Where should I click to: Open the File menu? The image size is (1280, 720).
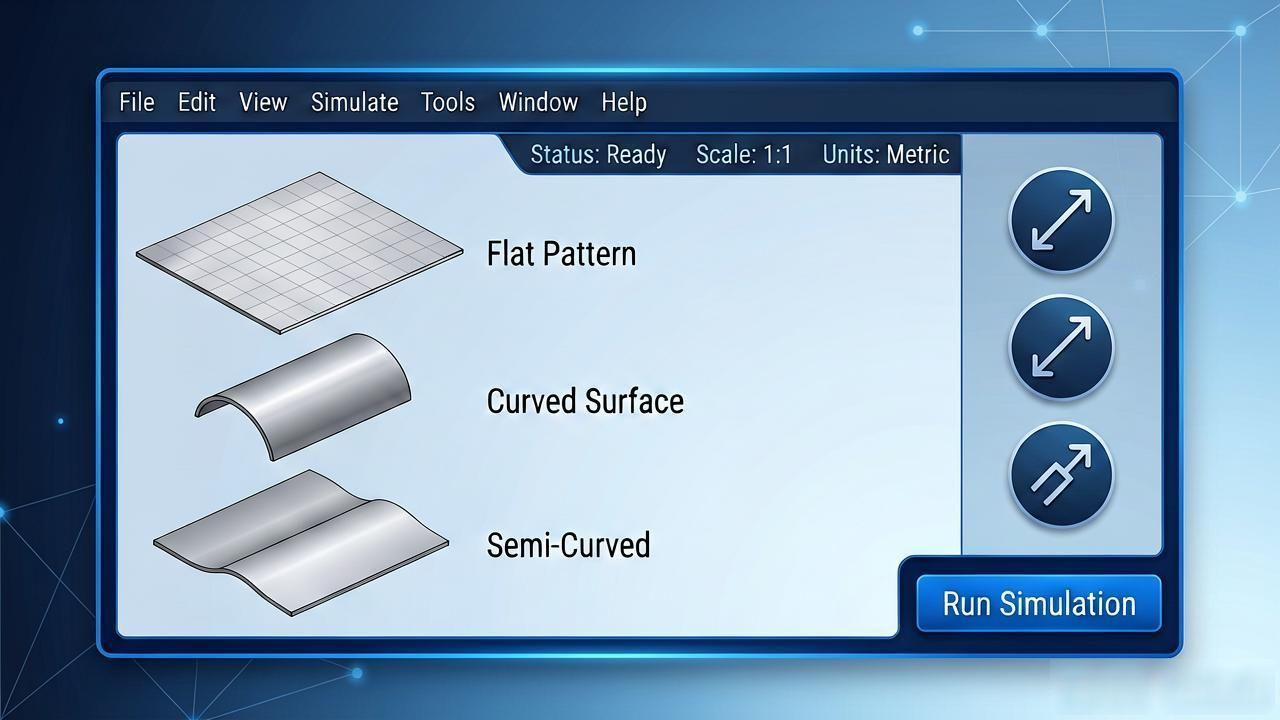coord(137,102)
